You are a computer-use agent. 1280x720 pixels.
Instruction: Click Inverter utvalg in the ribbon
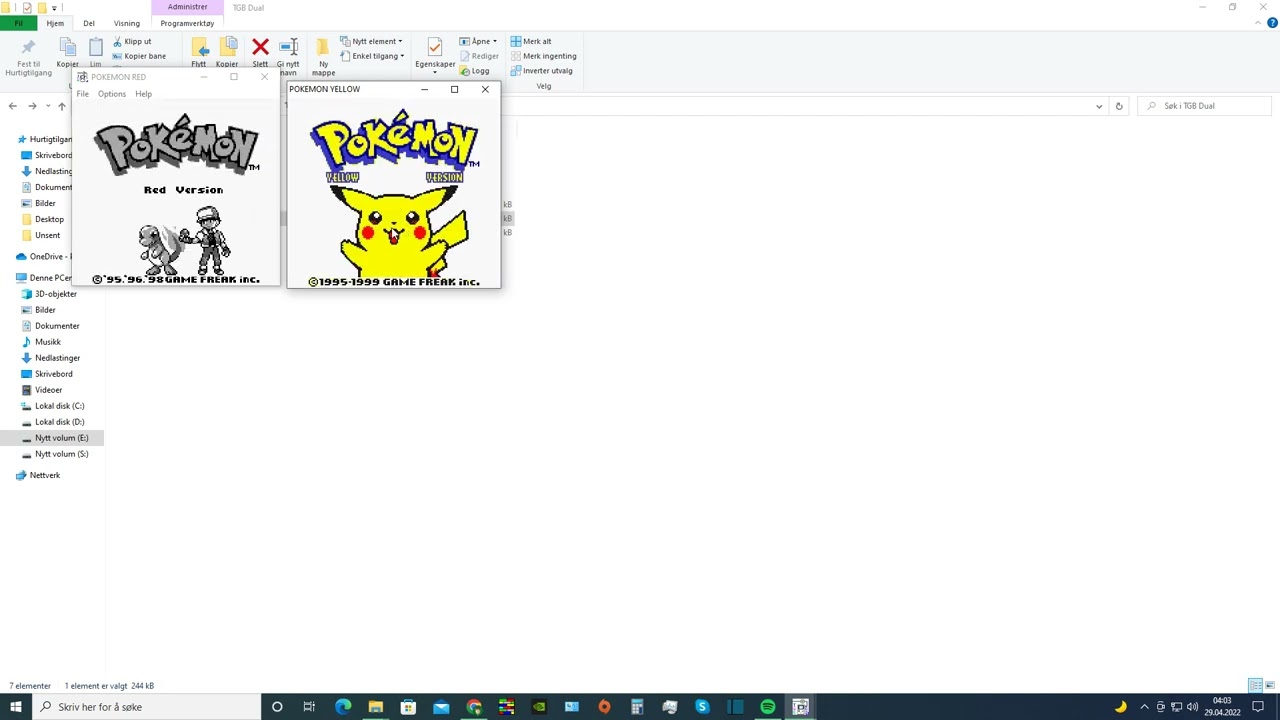(x=541, y=71)
